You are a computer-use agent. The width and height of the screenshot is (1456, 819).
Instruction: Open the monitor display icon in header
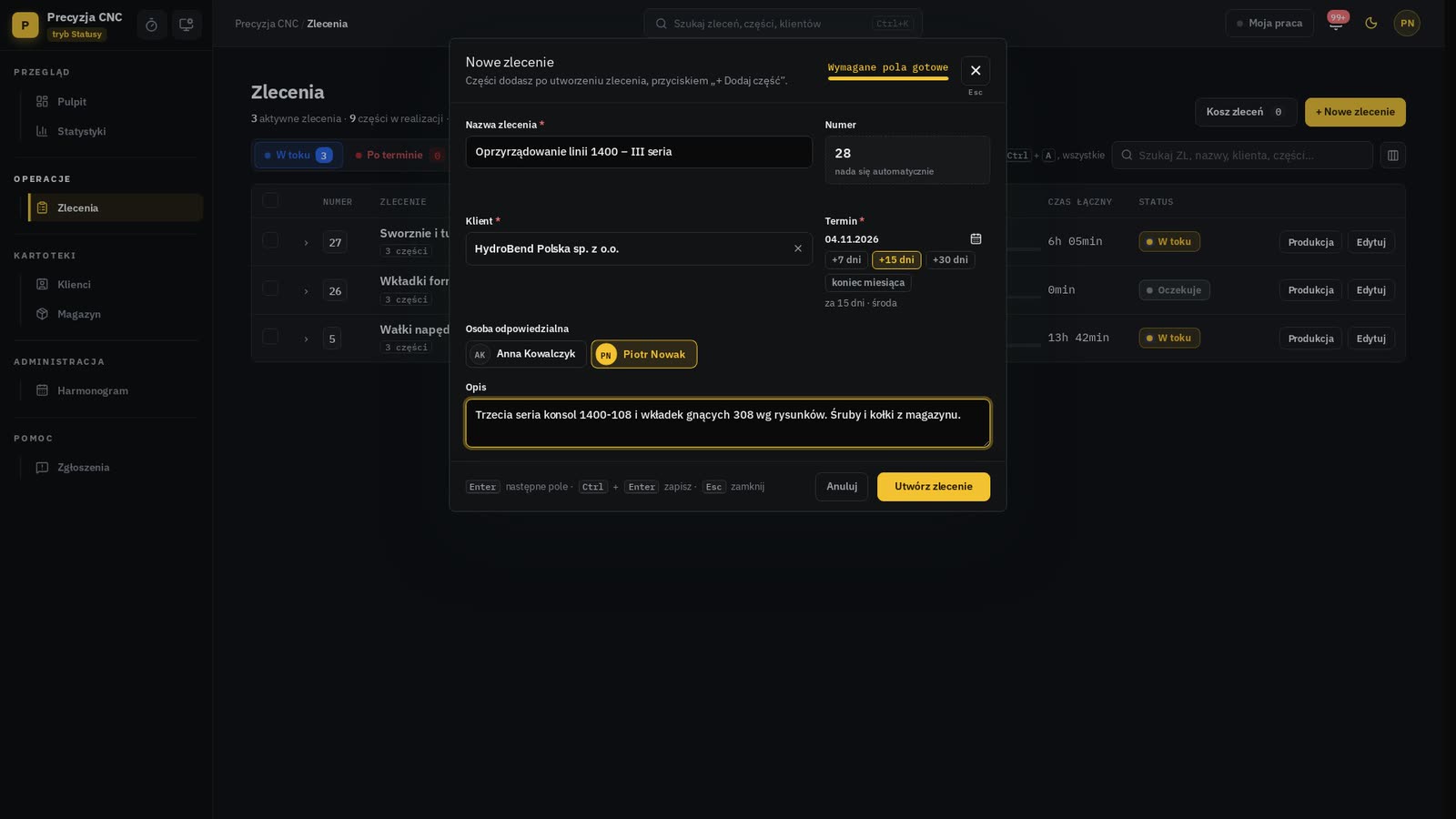pyautogui.click(x=187, y=25)
